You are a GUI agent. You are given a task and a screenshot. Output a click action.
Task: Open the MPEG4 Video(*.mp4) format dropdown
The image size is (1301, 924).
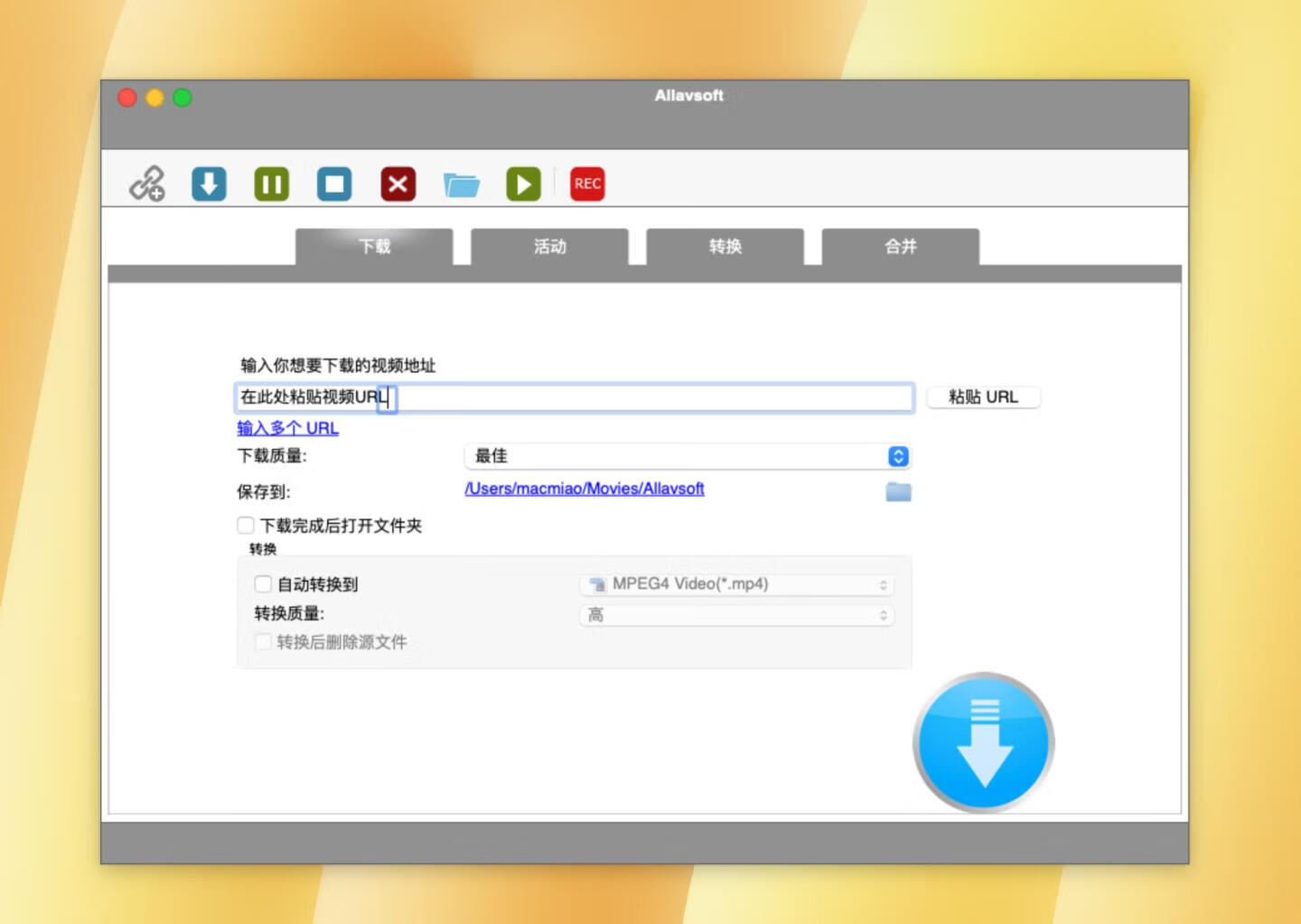pos(736,584)
